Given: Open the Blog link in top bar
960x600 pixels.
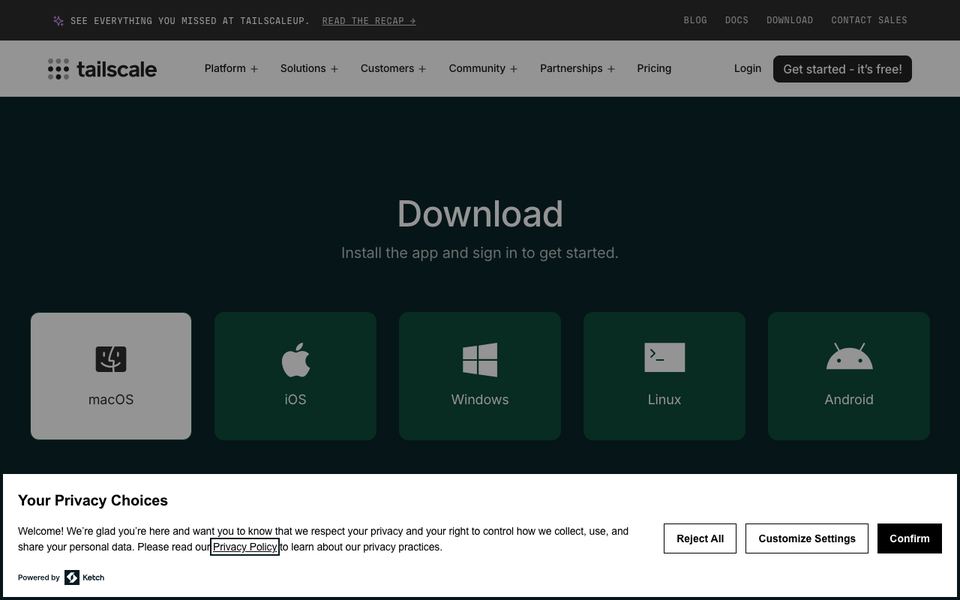Looking at the screenshot, I should click(x=695, y=20).
